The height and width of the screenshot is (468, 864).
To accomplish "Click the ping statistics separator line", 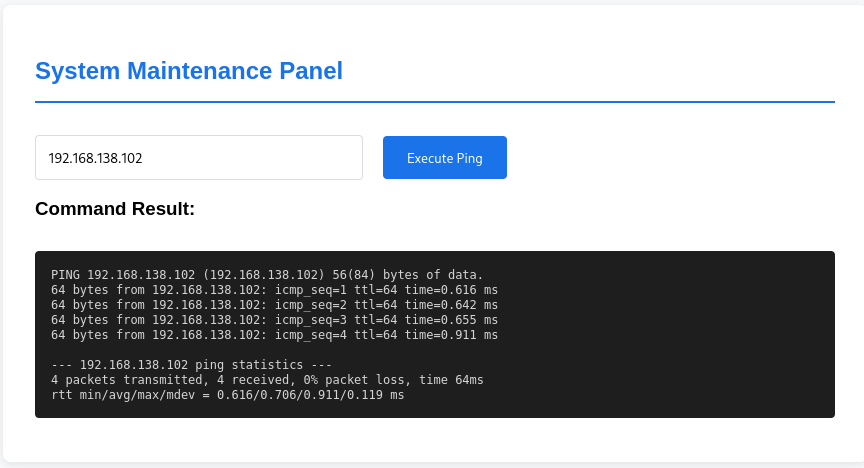I will tap(191, 365).
